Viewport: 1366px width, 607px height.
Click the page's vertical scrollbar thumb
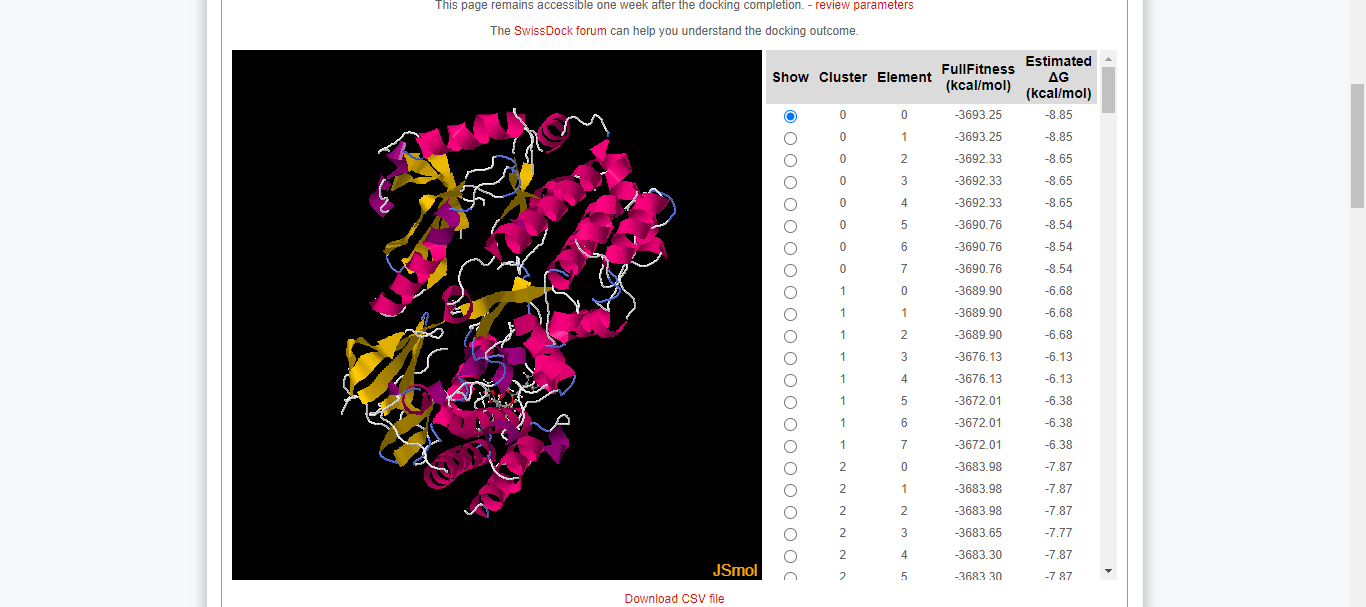1357,145
